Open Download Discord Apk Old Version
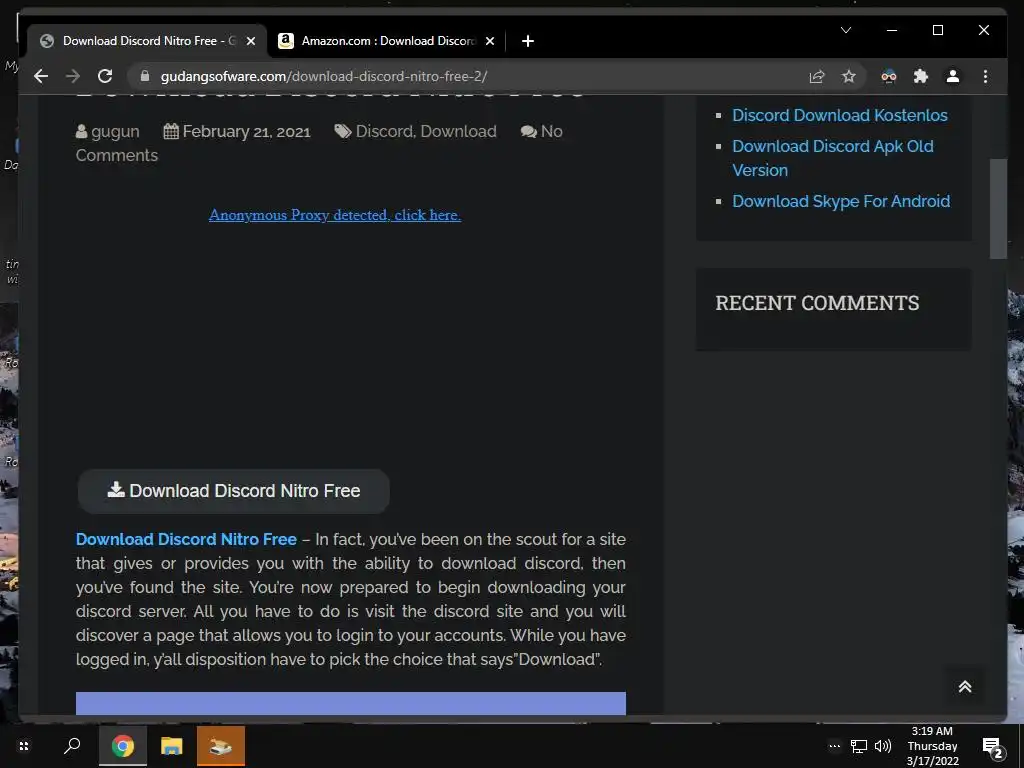 click(x=833, y=158)
